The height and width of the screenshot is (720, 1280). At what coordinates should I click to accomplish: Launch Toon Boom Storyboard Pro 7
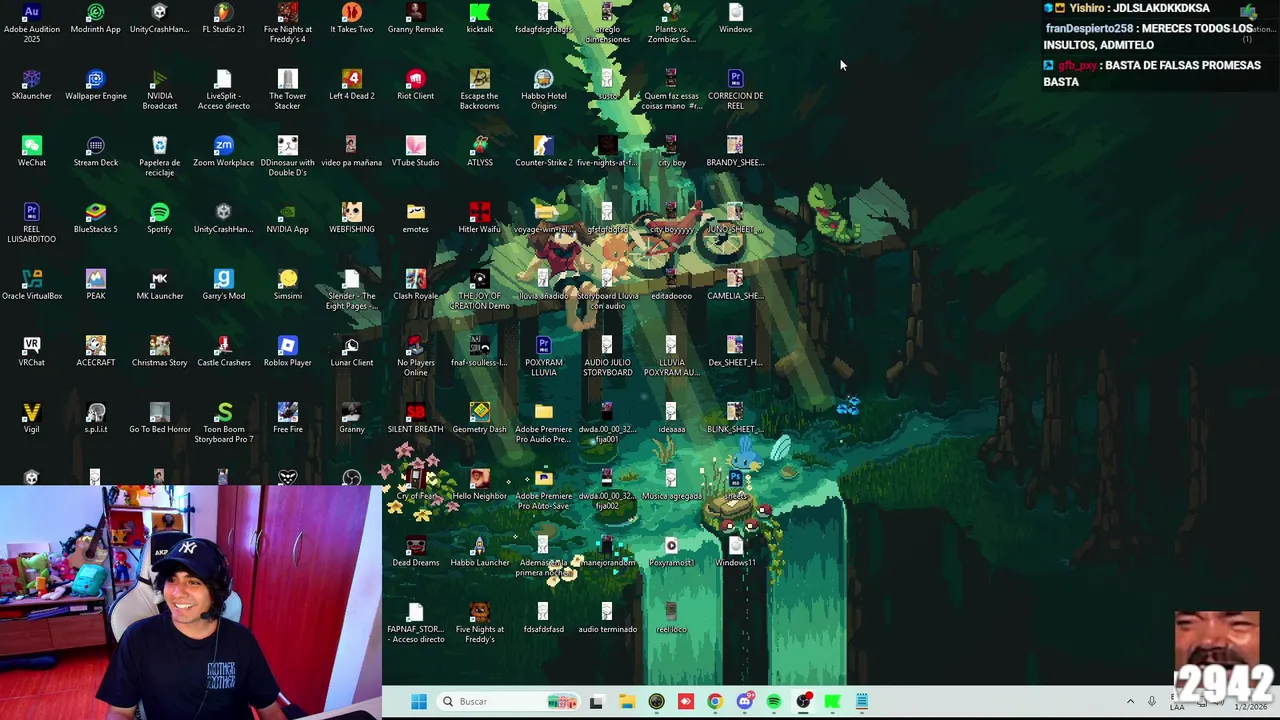click(x=223, y=424)
